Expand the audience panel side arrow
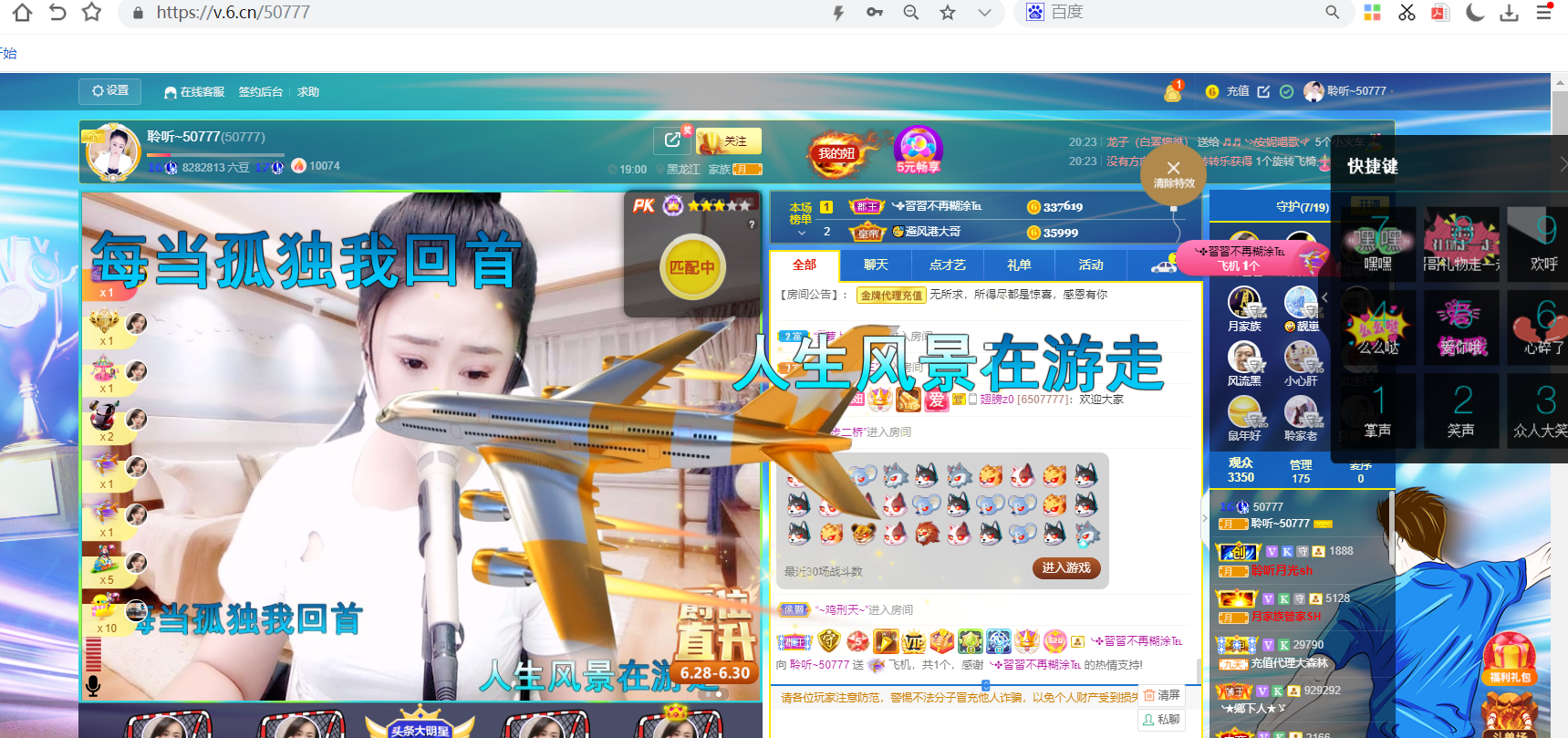 [1205, 518]
